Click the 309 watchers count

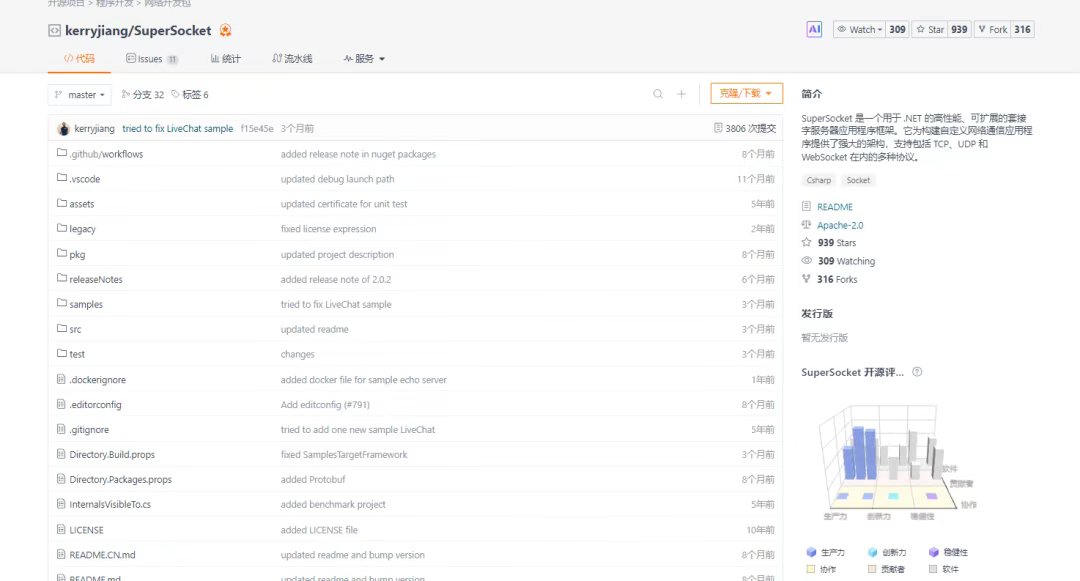coord(897,30)
